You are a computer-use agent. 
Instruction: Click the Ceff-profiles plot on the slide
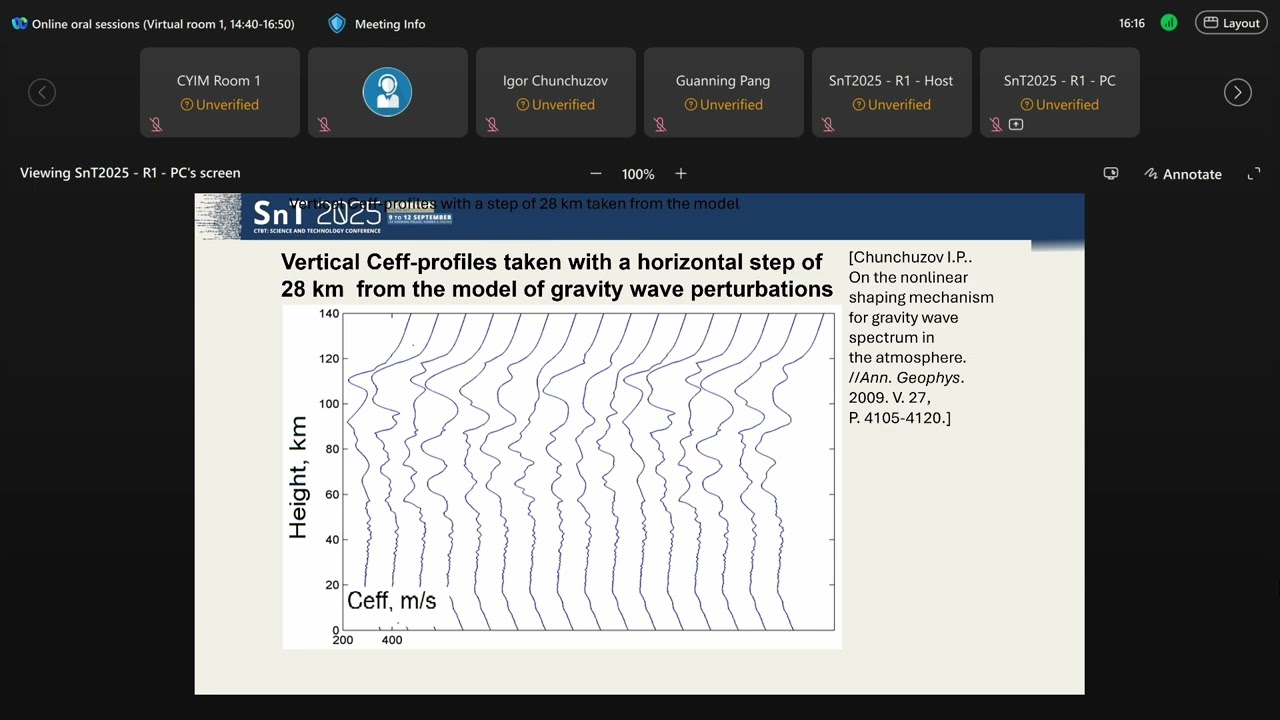pos(562,479)
